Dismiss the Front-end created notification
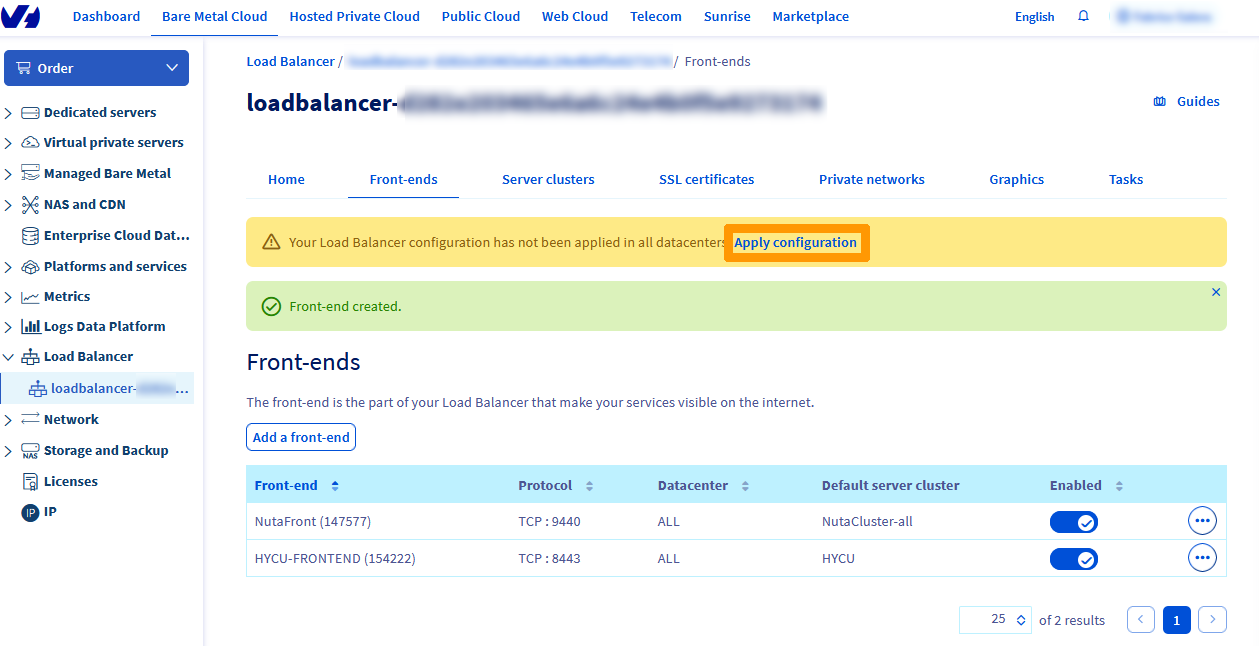 click(1216, 291)
